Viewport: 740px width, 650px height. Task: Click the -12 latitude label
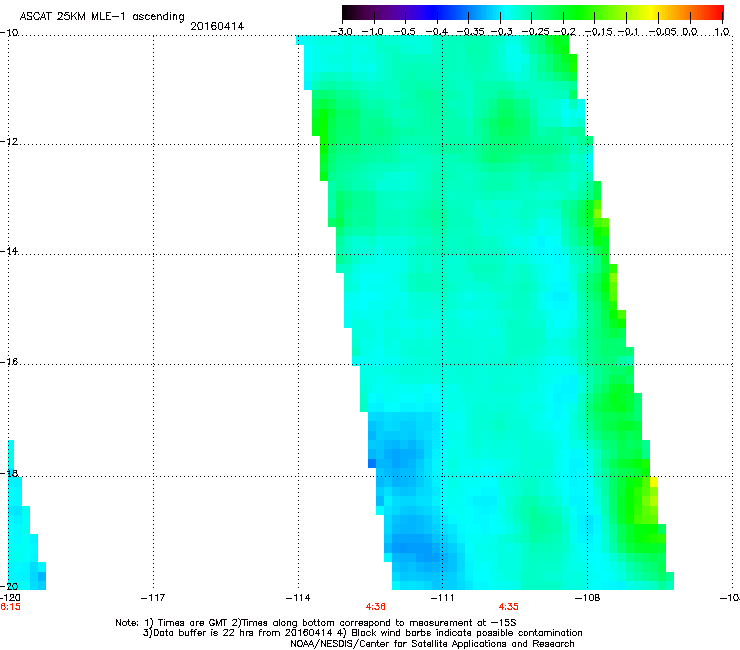pos(9,142)
